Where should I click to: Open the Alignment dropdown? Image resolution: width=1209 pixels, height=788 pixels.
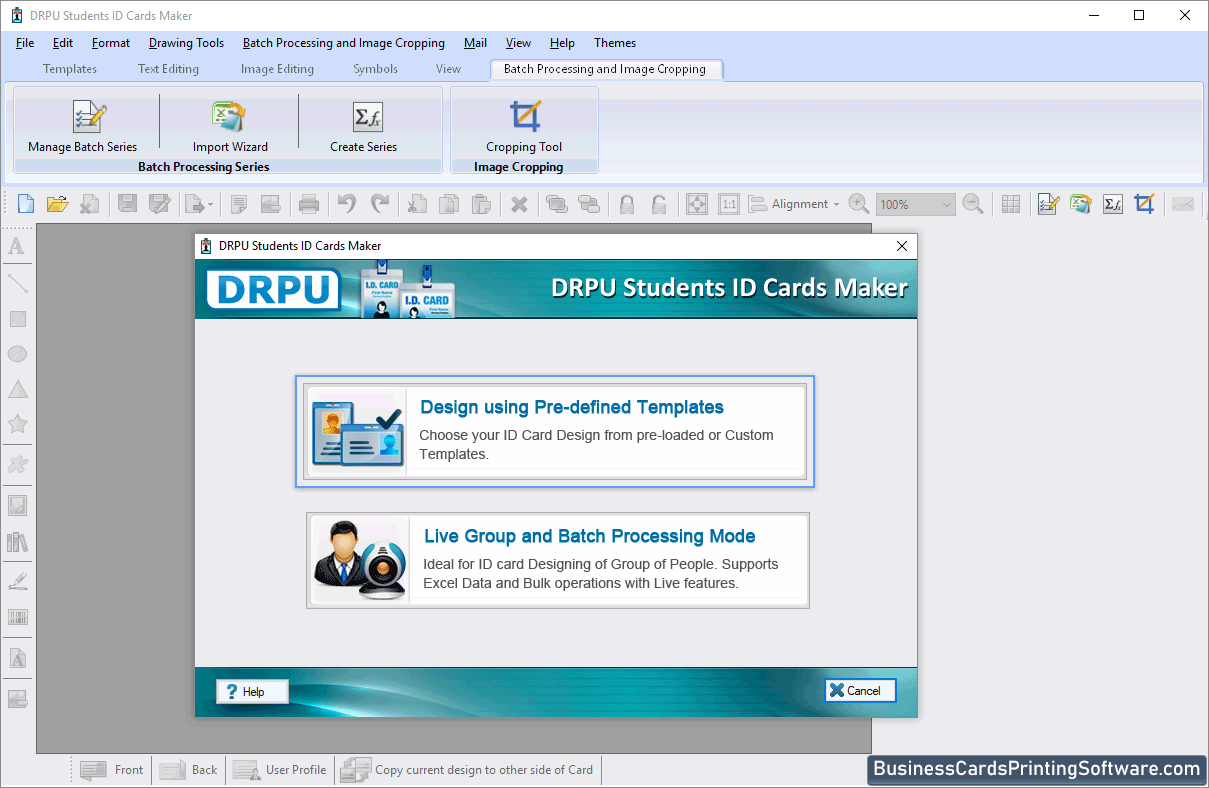(x=795, y=204)
